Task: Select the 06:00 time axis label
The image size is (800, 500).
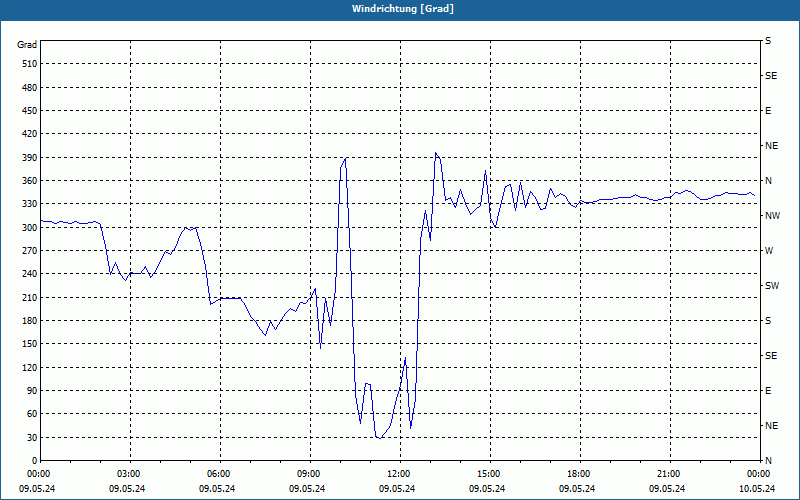Action: click(220, 473)
